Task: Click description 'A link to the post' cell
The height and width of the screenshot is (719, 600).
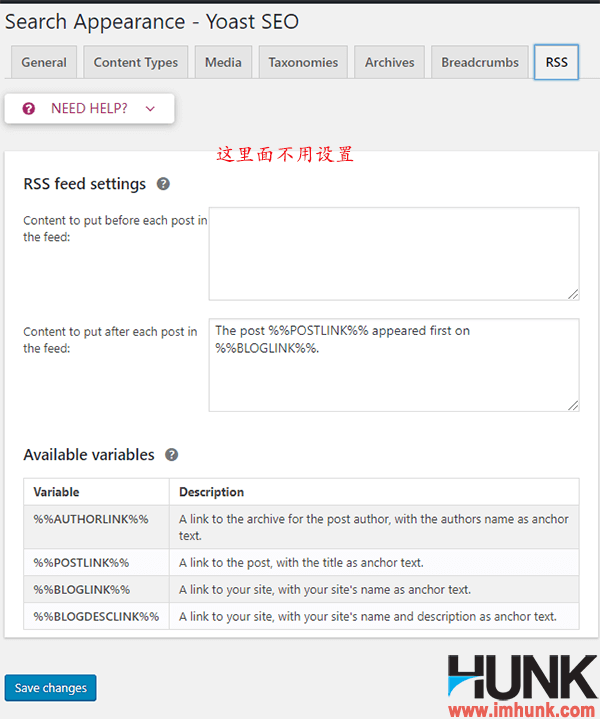Action: click(374, 563)
